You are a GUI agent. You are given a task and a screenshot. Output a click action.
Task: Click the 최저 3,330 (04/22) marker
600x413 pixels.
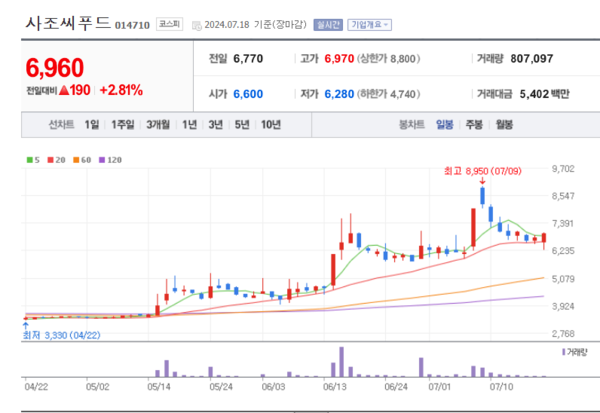(x=62, y=335)
